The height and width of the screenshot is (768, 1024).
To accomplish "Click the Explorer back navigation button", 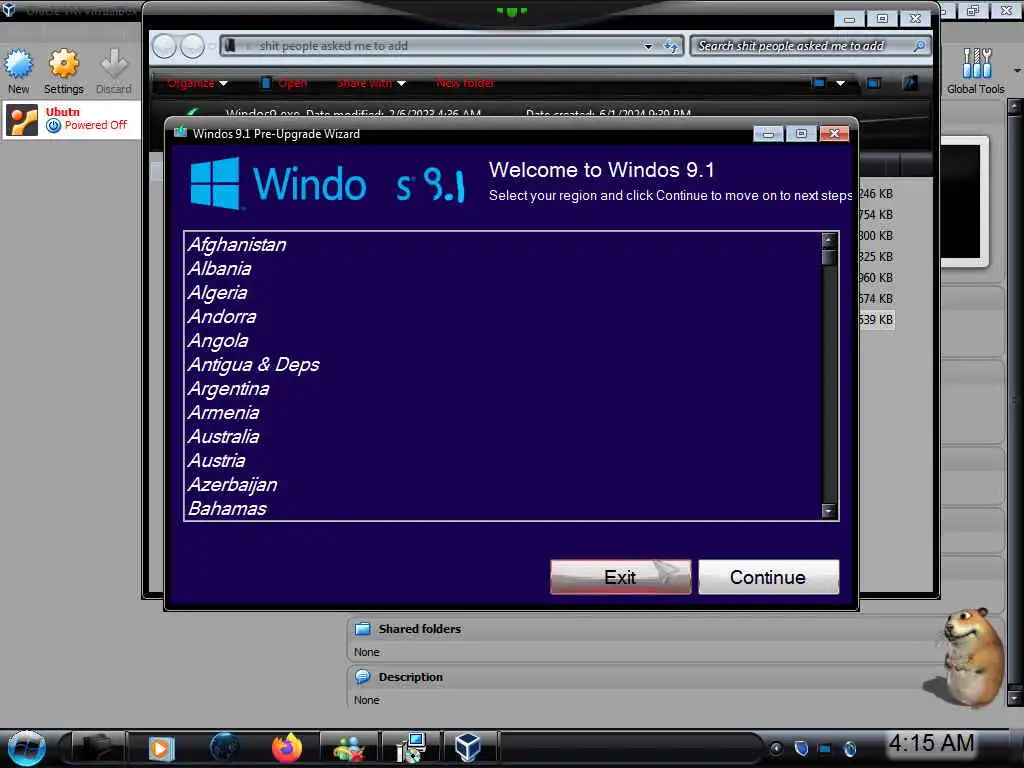I will point(164,46).
